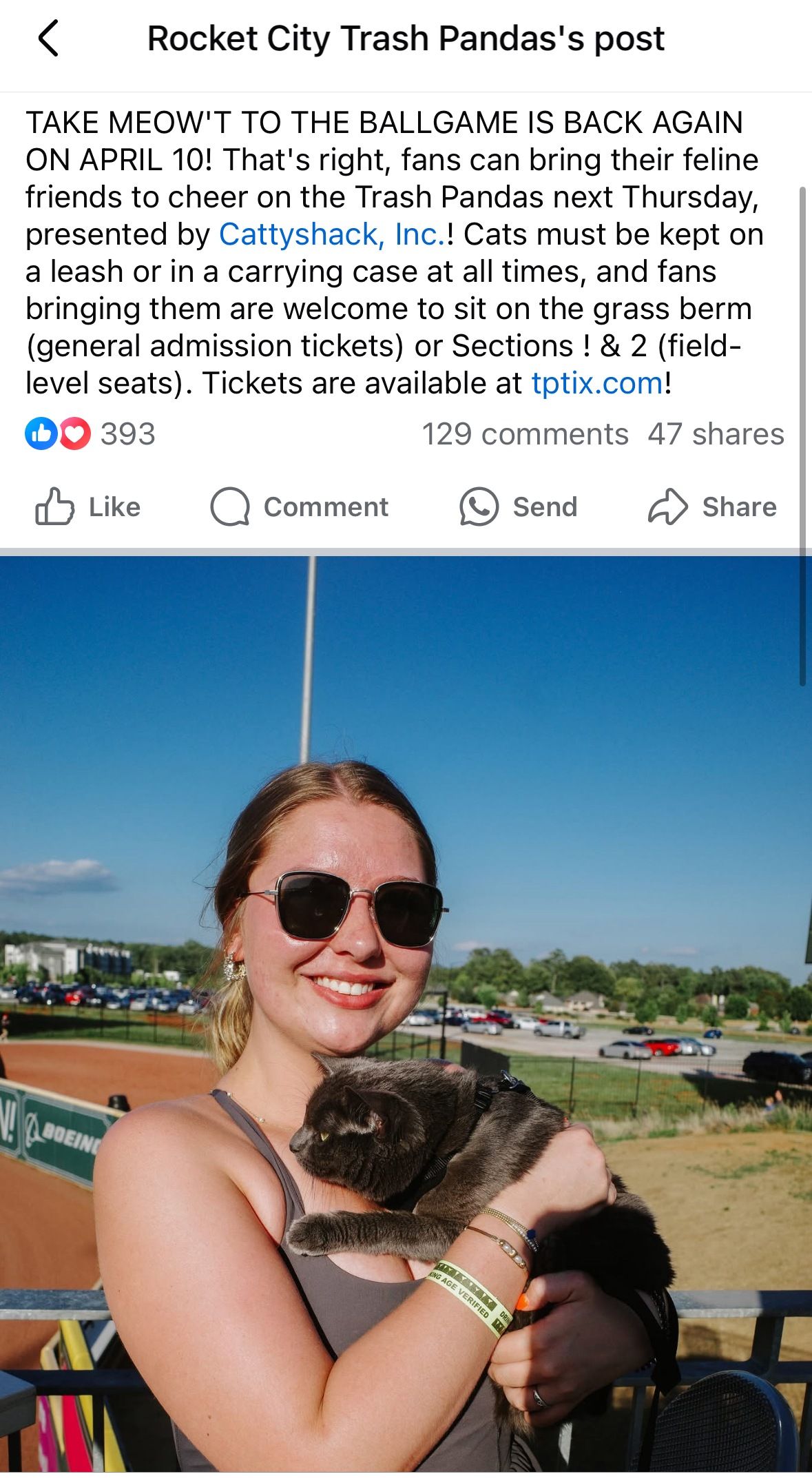
Task: Tap the thumbs-up outline icon for Like
Action: tap(54, 507)
